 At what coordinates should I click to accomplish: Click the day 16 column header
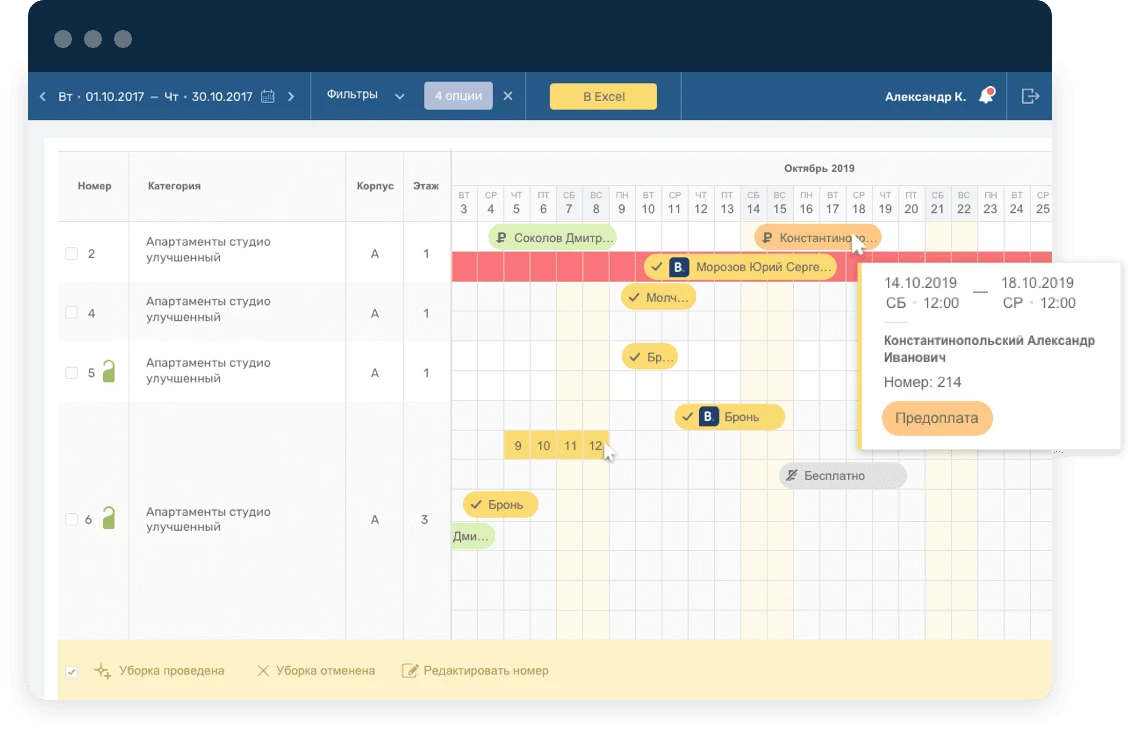point(806,203)
